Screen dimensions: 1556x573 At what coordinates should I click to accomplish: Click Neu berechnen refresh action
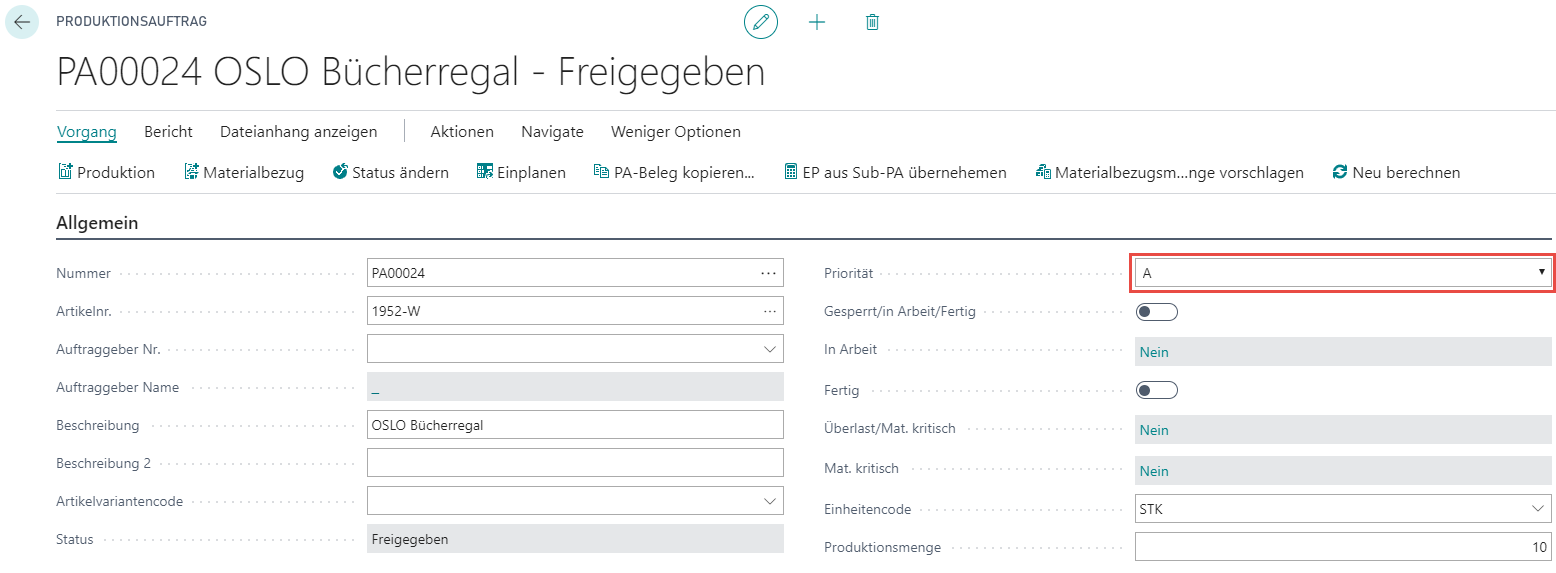click(1396, 172)
